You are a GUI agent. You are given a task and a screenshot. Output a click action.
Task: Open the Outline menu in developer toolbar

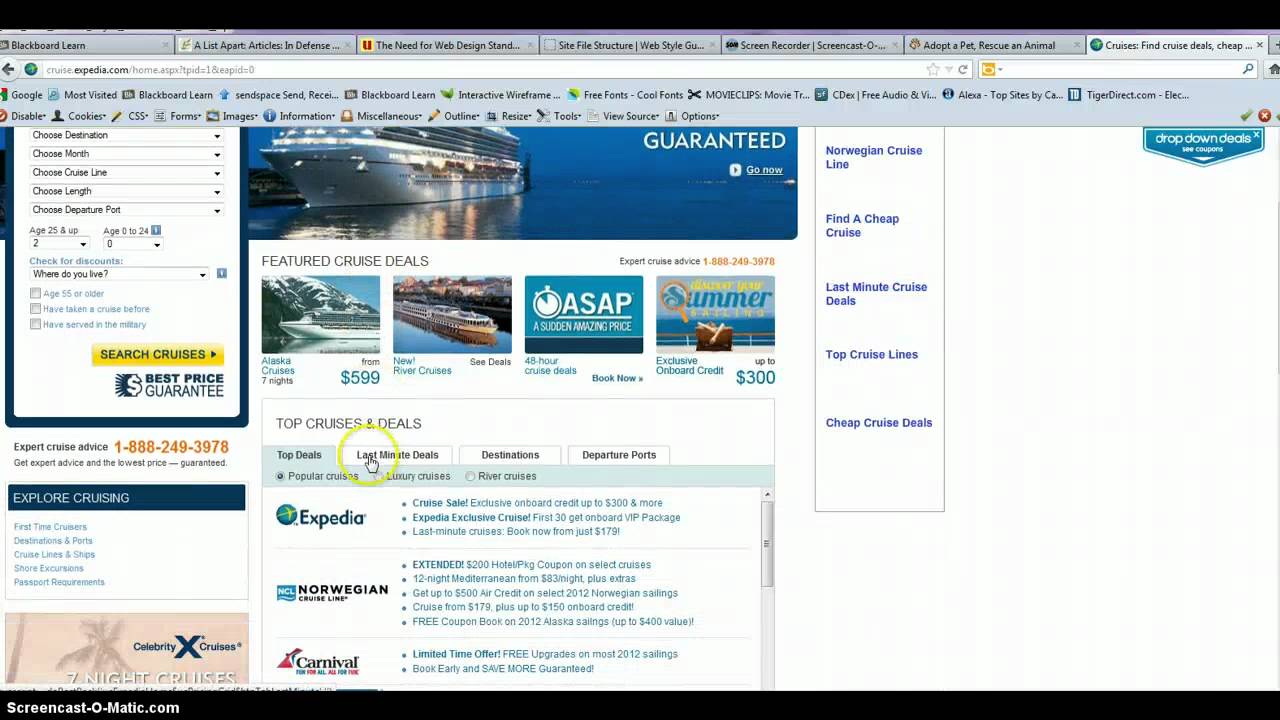click(455, 116)
